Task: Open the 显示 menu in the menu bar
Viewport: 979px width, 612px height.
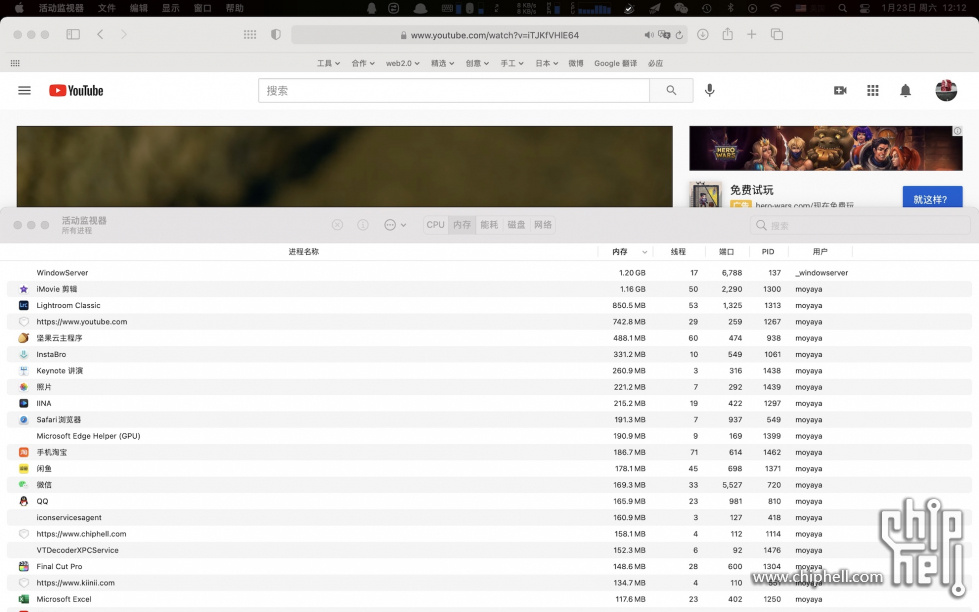Action: click(x=170, y=8)
